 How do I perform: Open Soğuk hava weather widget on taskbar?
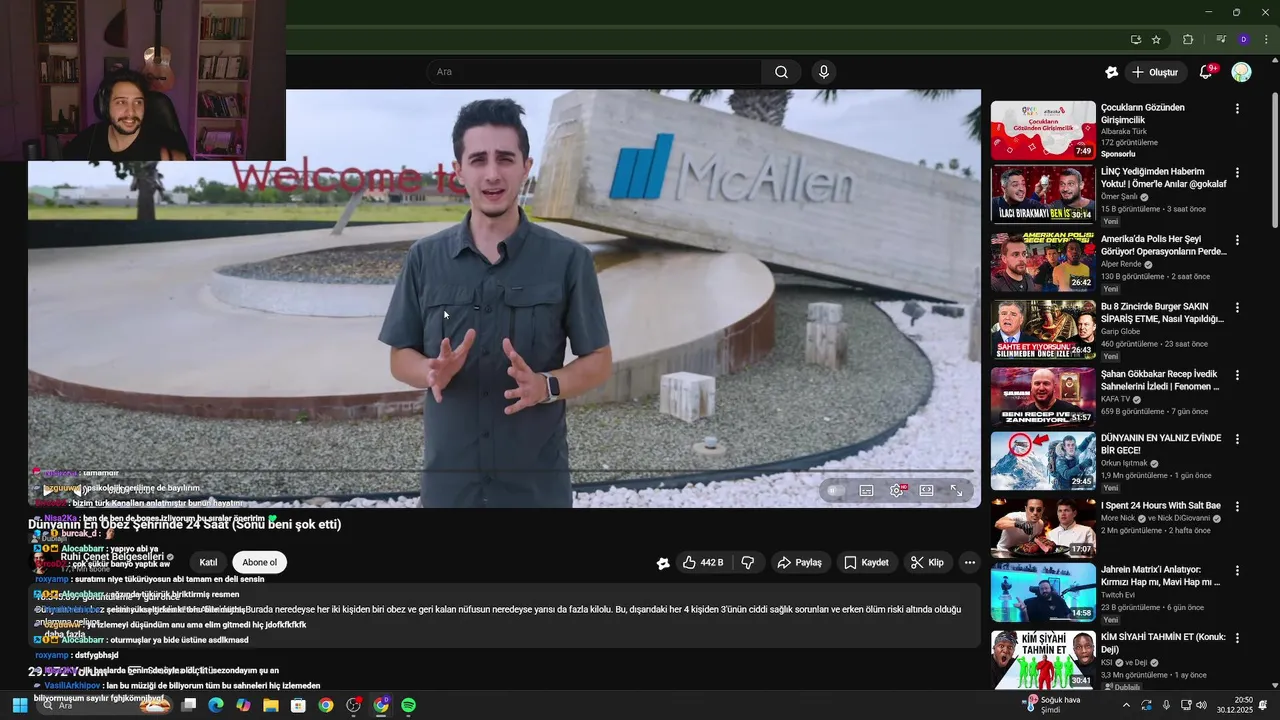tap(1051, 705)
